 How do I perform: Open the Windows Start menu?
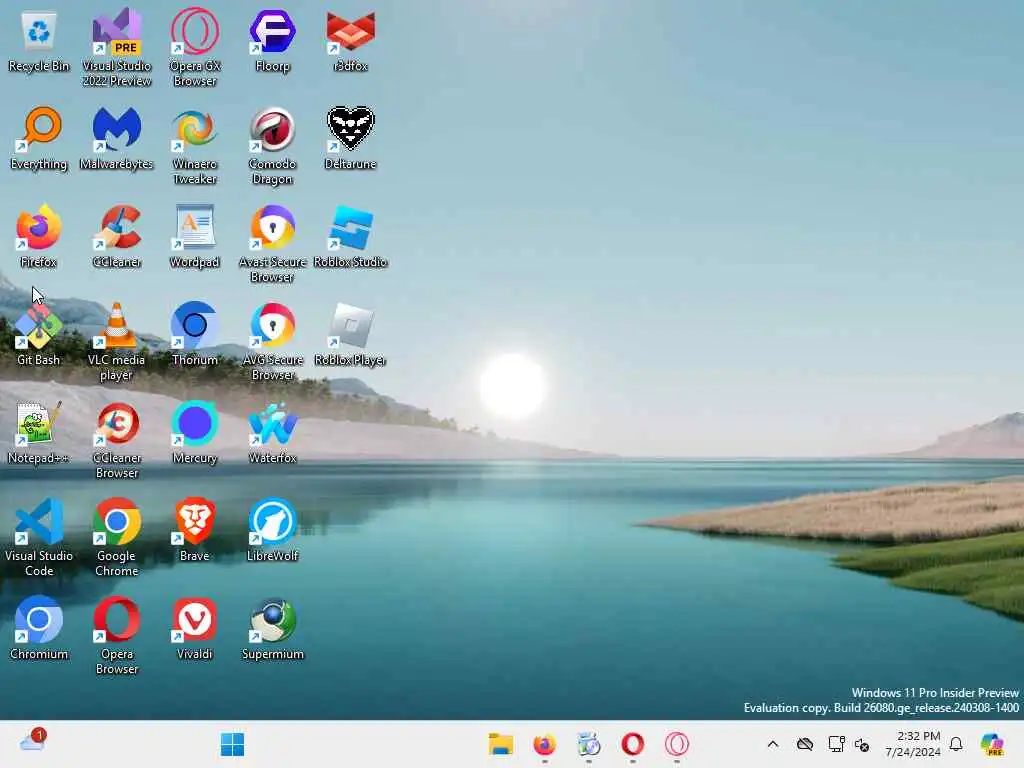tap(232, 744)
